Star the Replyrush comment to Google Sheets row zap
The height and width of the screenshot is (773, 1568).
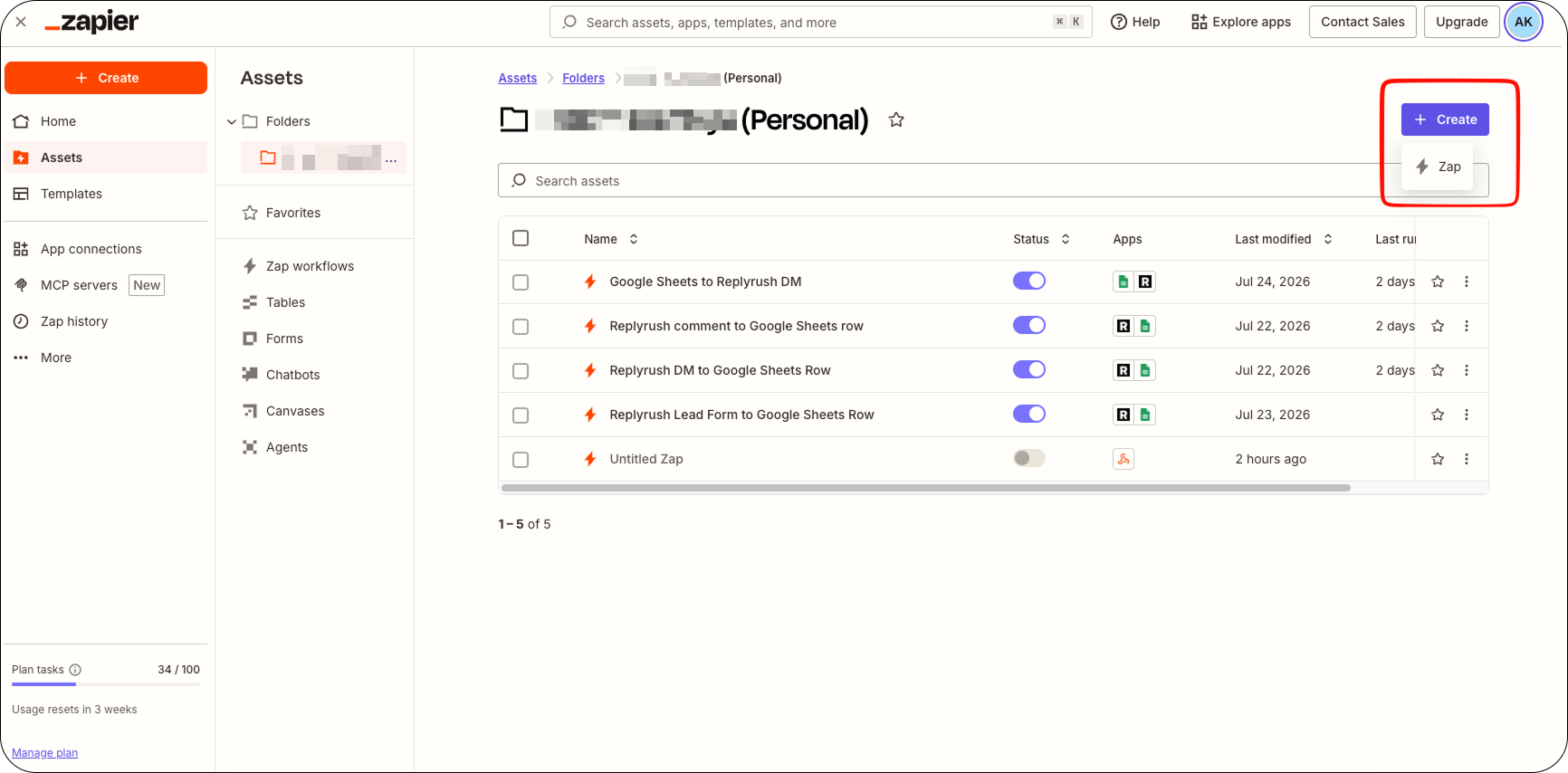(1438, 326)
